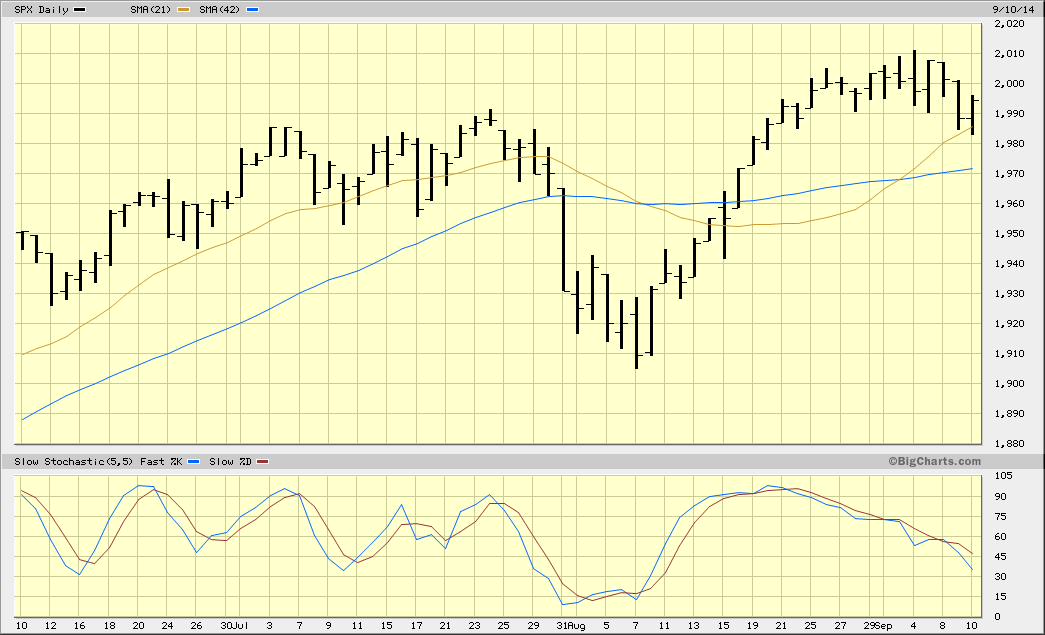The height and width of the screenshot is (635, 1045).
Task: Click the 29Sep date axis label
Action: coord(878,626)
